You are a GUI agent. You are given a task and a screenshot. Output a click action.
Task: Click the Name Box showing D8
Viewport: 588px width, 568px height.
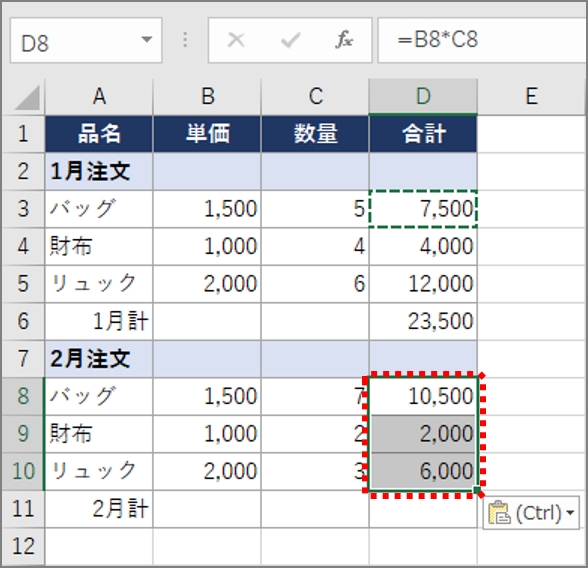click(x=86, y=40)
